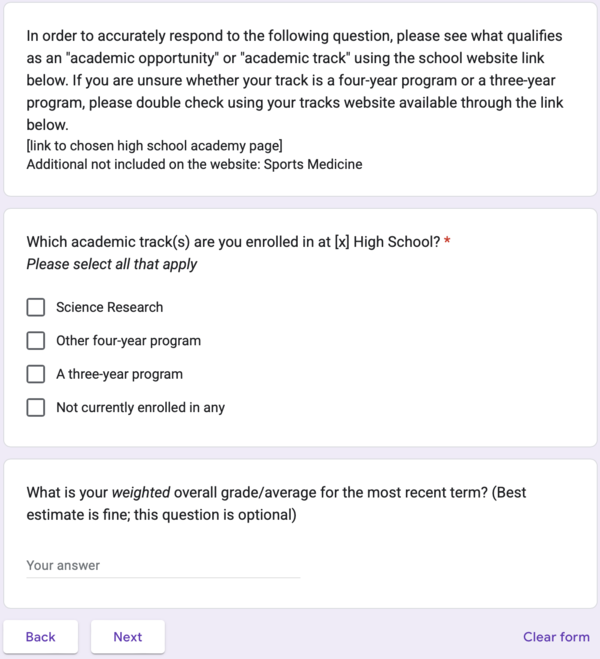The height and width of the screenshot is (659, 600).
Task: Check the Science Research checkbox
Action: tap(36, 307)
